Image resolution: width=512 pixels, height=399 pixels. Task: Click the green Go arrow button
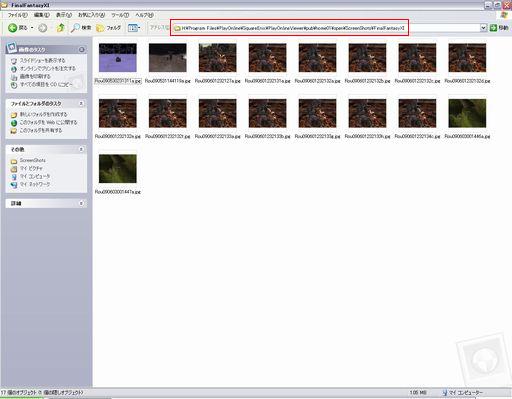[x=493, y=28]
